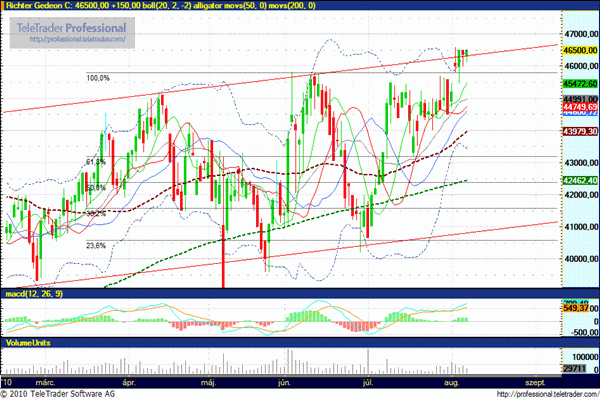Click the © 2010 TeleTrader Software AG text

pyautogui.click(x=57, y=394)
